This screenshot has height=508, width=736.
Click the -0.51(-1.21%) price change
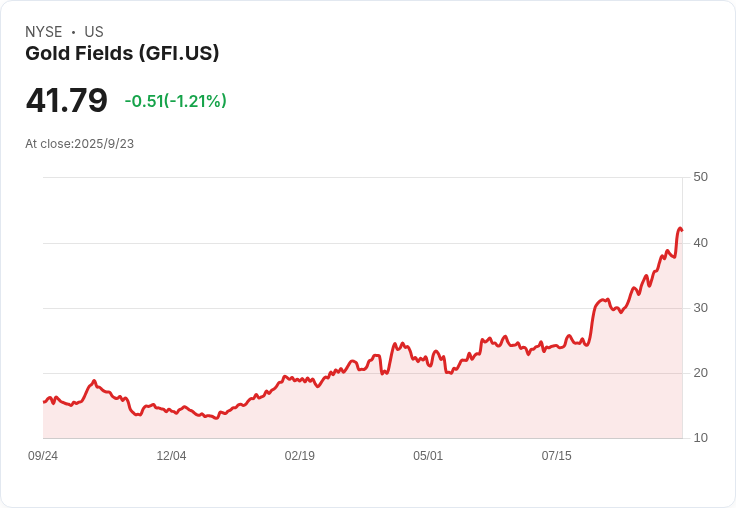point(175,101)
